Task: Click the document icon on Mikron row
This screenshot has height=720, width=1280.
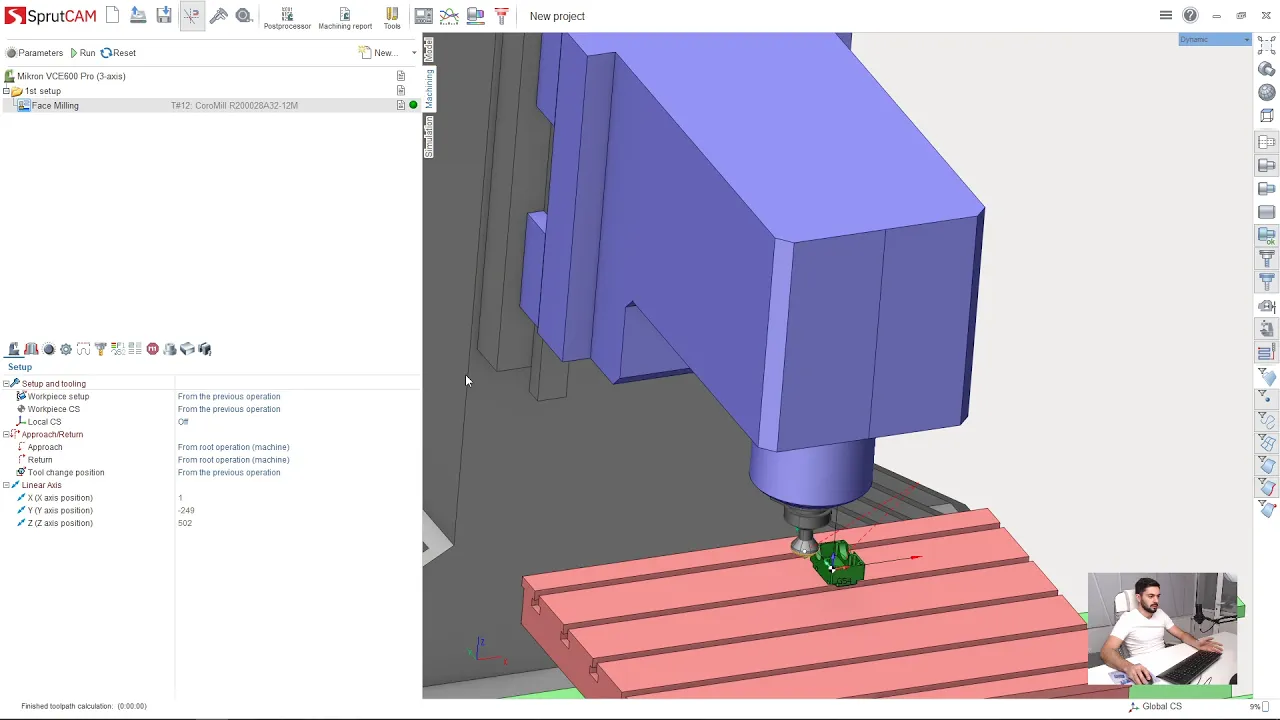Action: (401, 76)
